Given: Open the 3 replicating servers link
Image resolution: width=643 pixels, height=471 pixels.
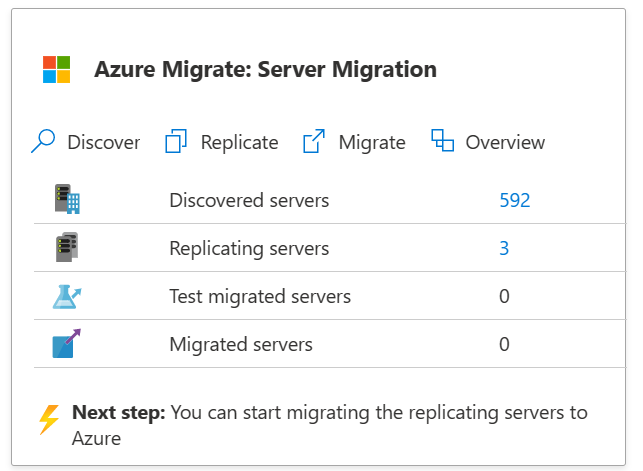Looking at the screenshot, I should point(504,248).
